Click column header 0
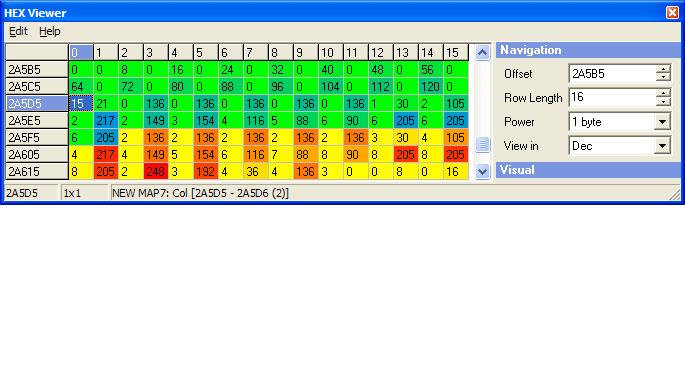Viewport: 685px width, 384px height. (81, 52)
